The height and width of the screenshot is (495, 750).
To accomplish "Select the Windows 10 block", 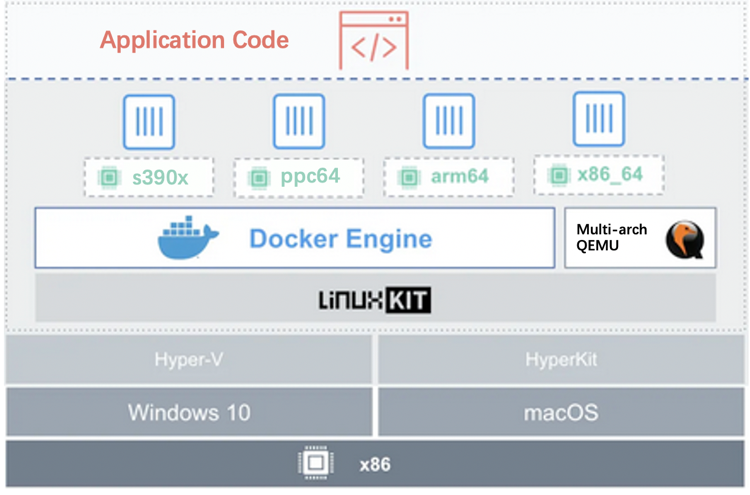I will 189,412.
